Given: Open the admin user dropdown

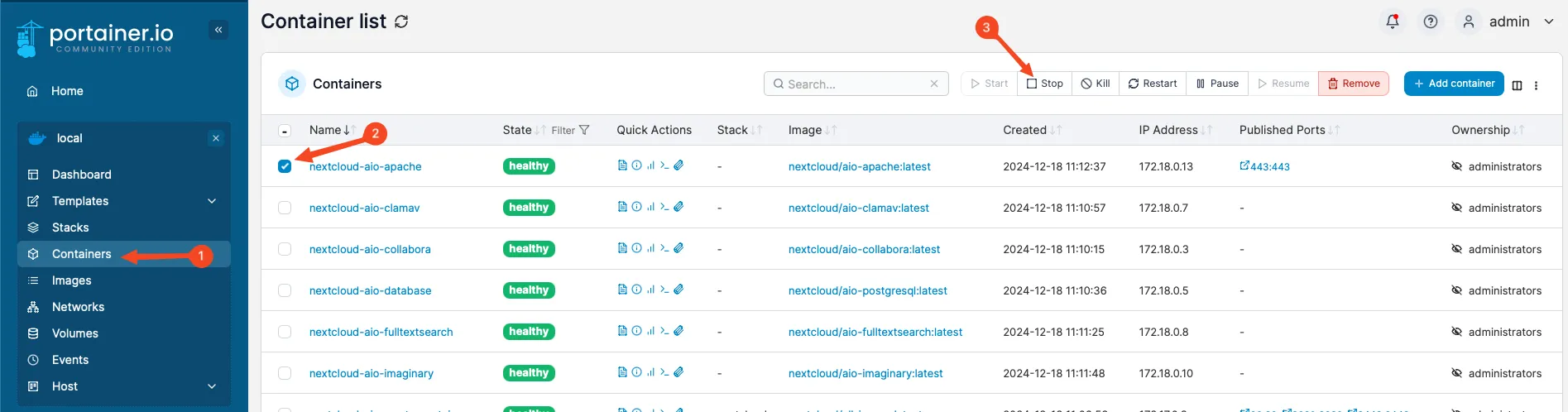Looking at the screenshot, I should [x=1508, y=22].
